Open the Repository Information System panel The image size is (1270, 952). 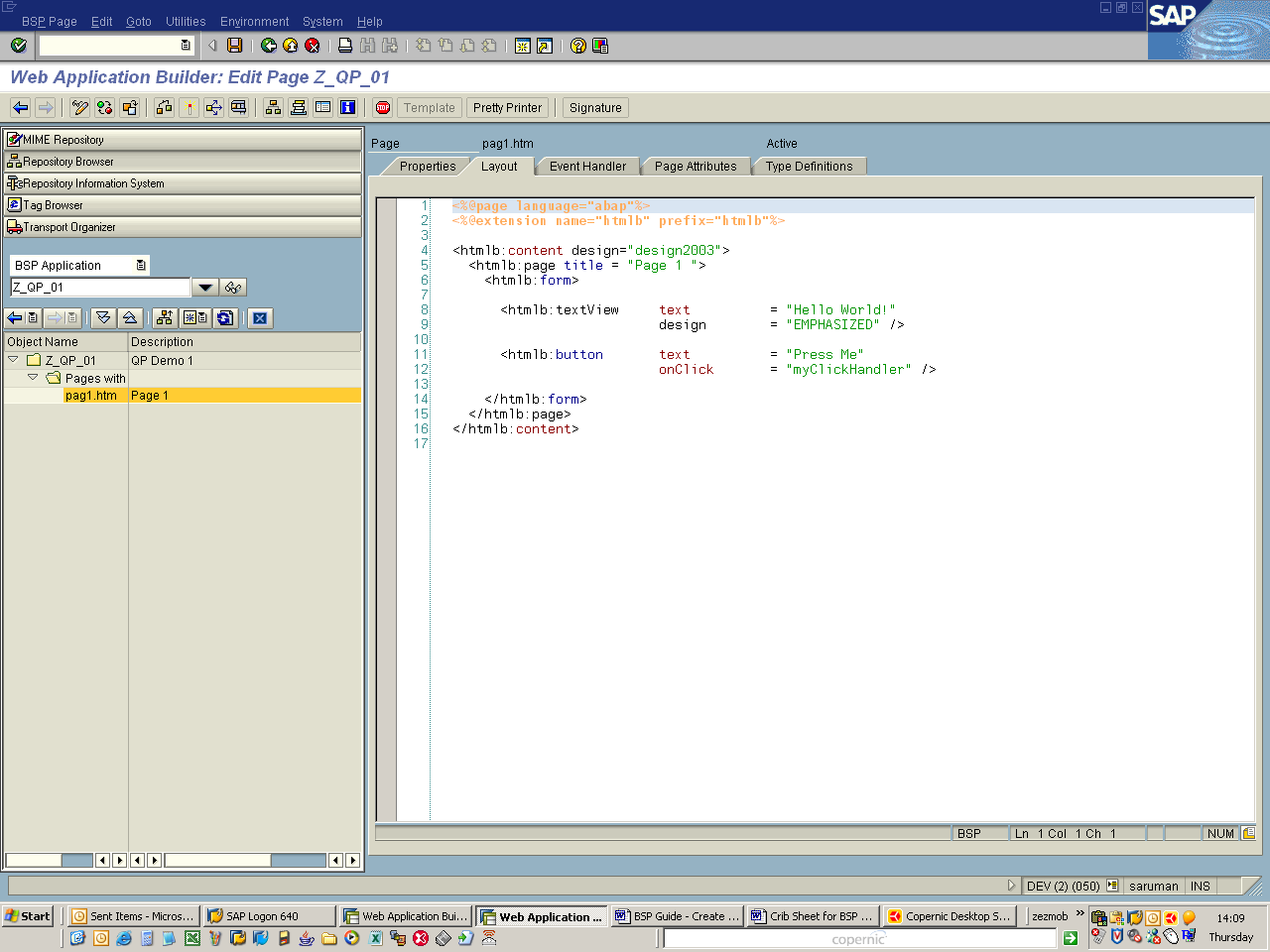click(183, 183)
